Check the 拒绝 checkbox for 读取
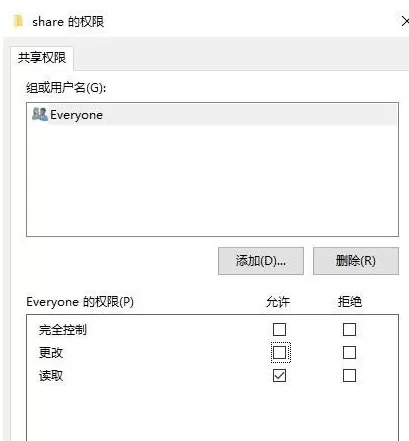Viewport: 409px width, 441px height. pos(349,376)
